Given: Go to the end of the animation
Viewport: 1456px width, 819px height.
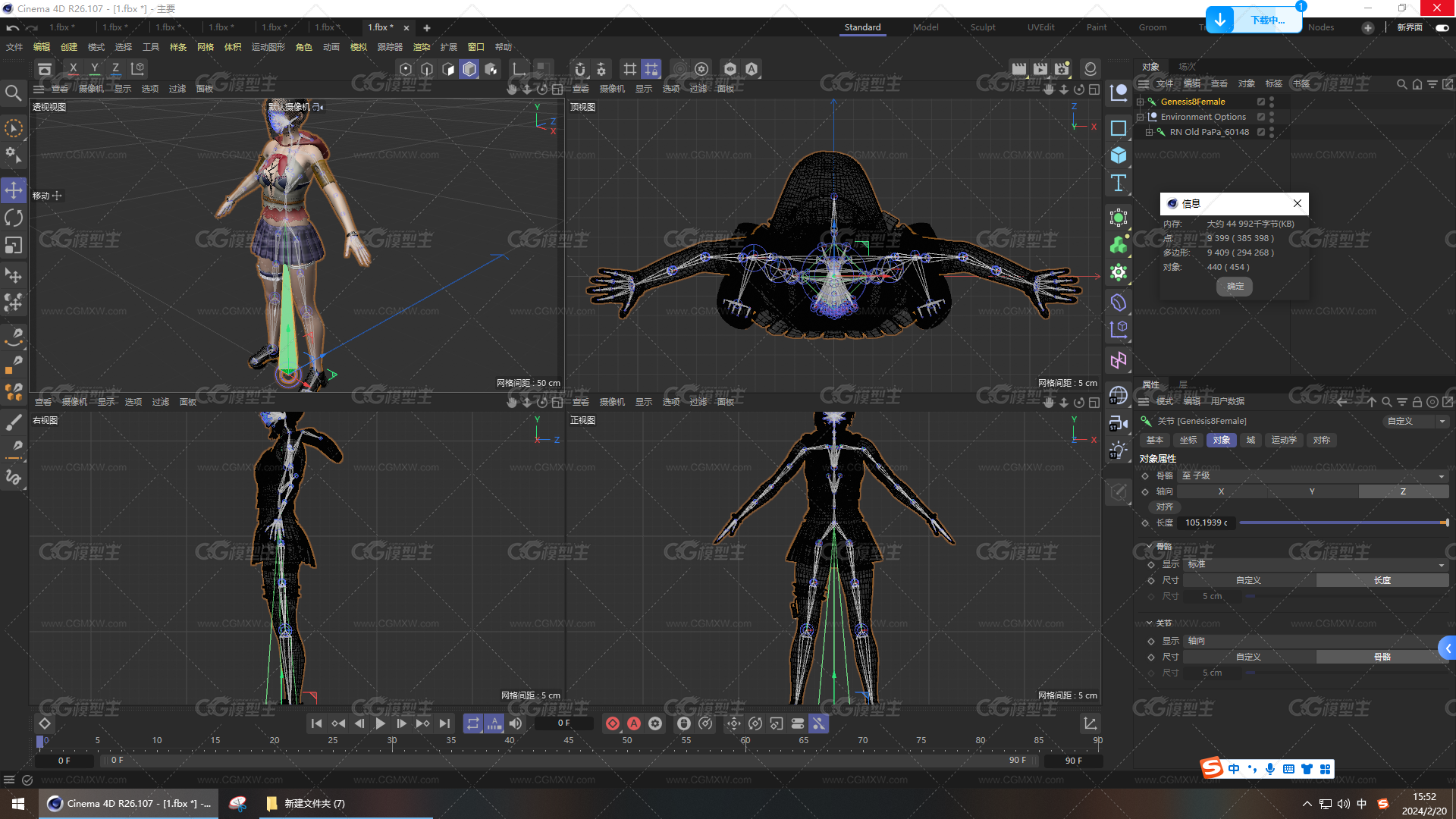Looking at the screenshot, I should point(444,723).
